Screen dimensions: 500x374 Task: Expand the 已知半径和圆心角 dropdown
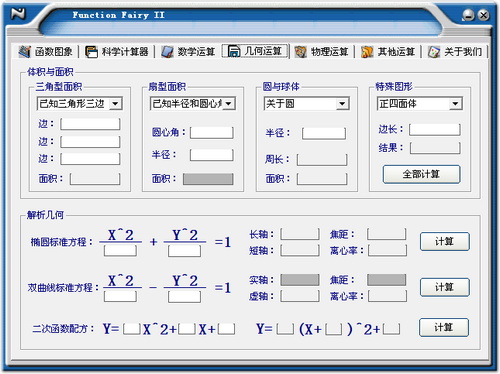(x=229, y=104)
